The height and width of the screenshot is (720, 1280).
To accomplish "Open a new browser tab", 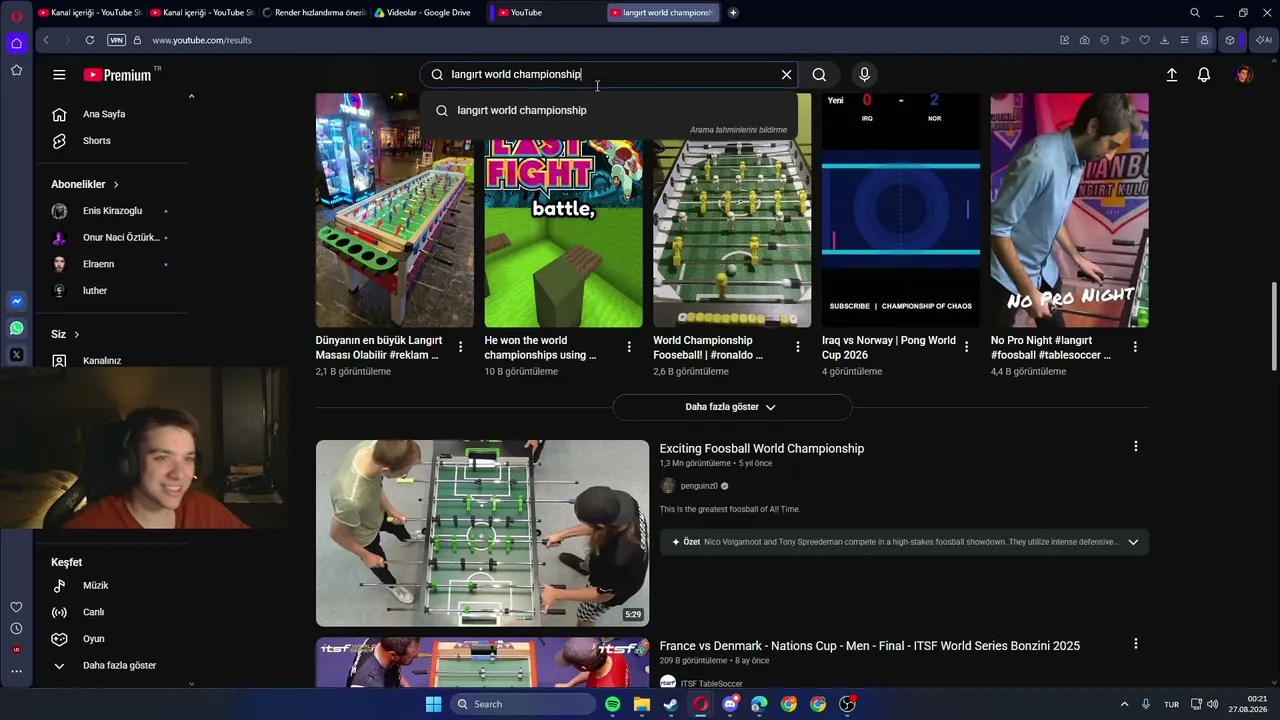I will pos(733,13).
